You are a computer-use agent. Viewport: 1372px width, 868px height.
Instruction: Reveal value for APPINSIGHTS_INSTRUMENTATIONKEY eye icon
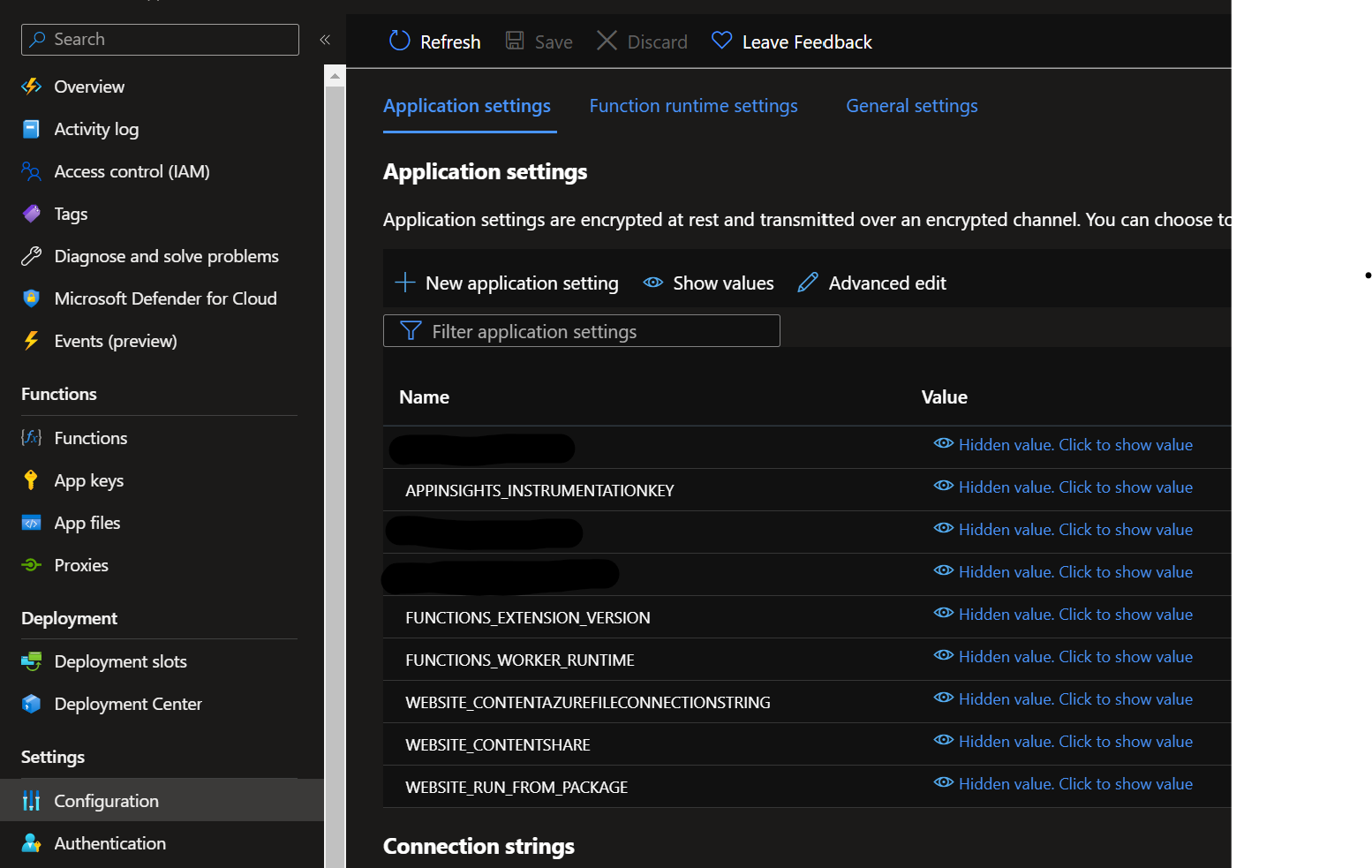click(x=944, y=486)
